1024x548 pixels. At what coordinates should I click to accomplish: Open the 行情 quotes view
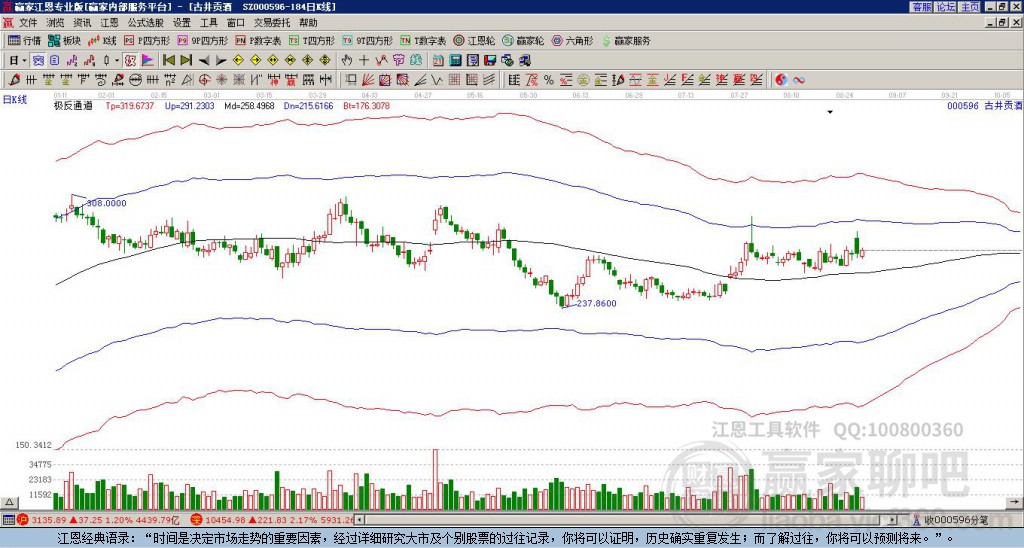click(x=24, y=40)
